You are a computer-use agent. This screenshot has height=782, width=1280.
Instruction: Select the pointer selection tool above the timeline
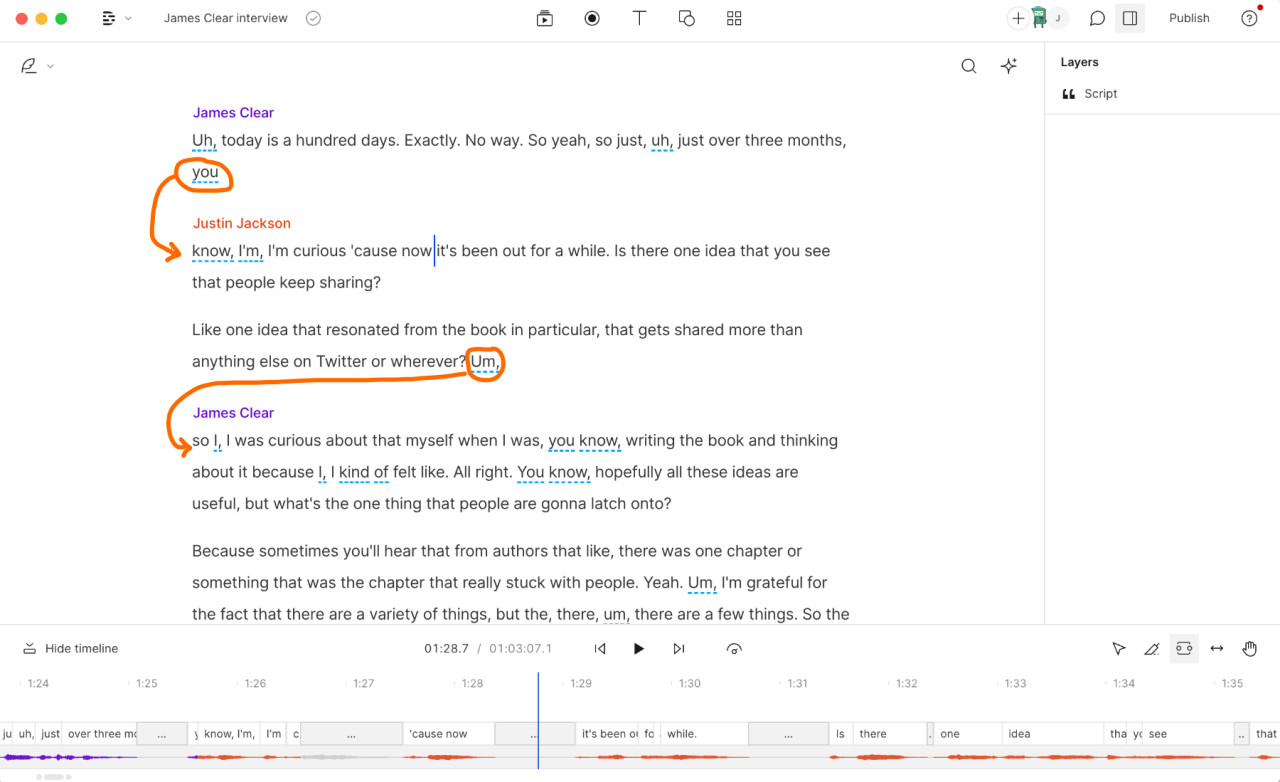tap(1119, 648)
